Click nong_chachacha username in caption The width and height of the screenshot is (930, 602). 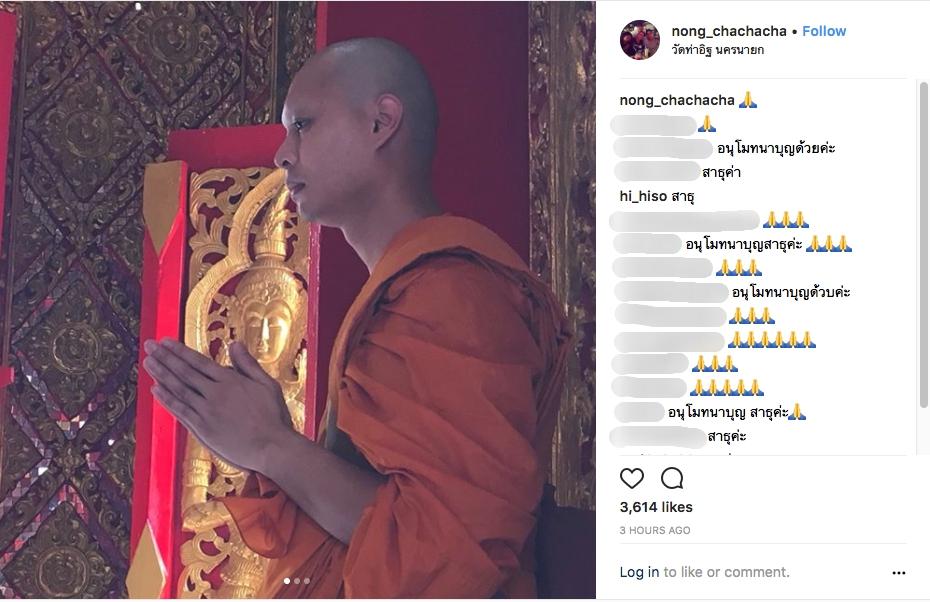(x=677, y=101)
